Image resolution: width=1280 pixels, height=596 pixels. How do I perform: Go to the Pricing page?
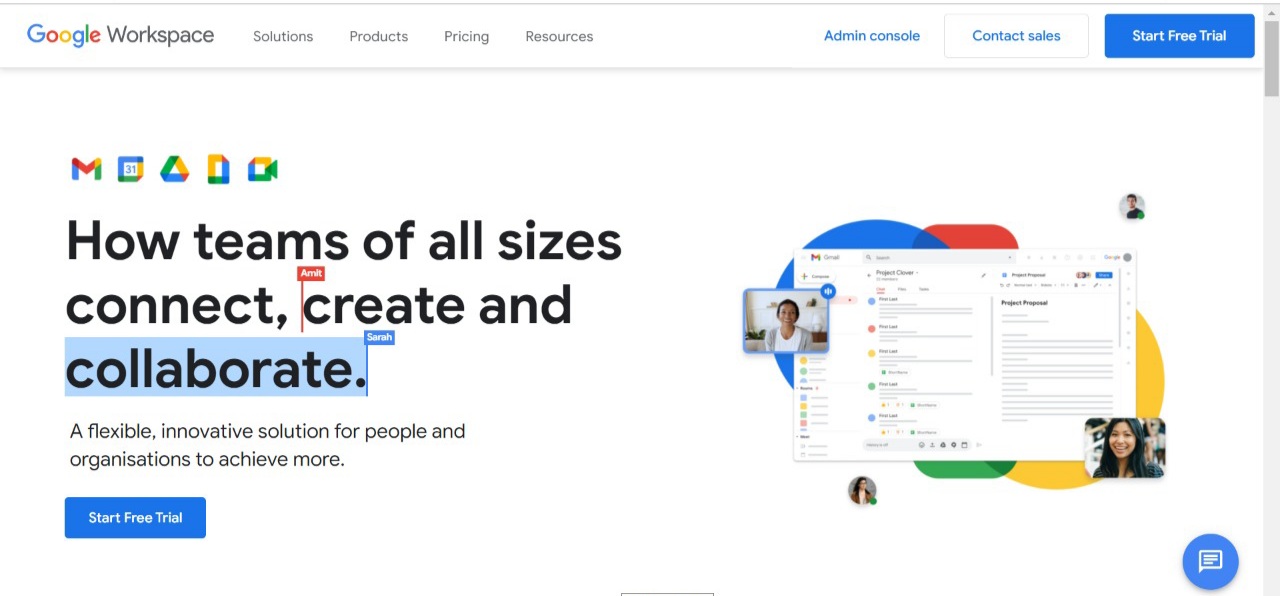[466, 36]
